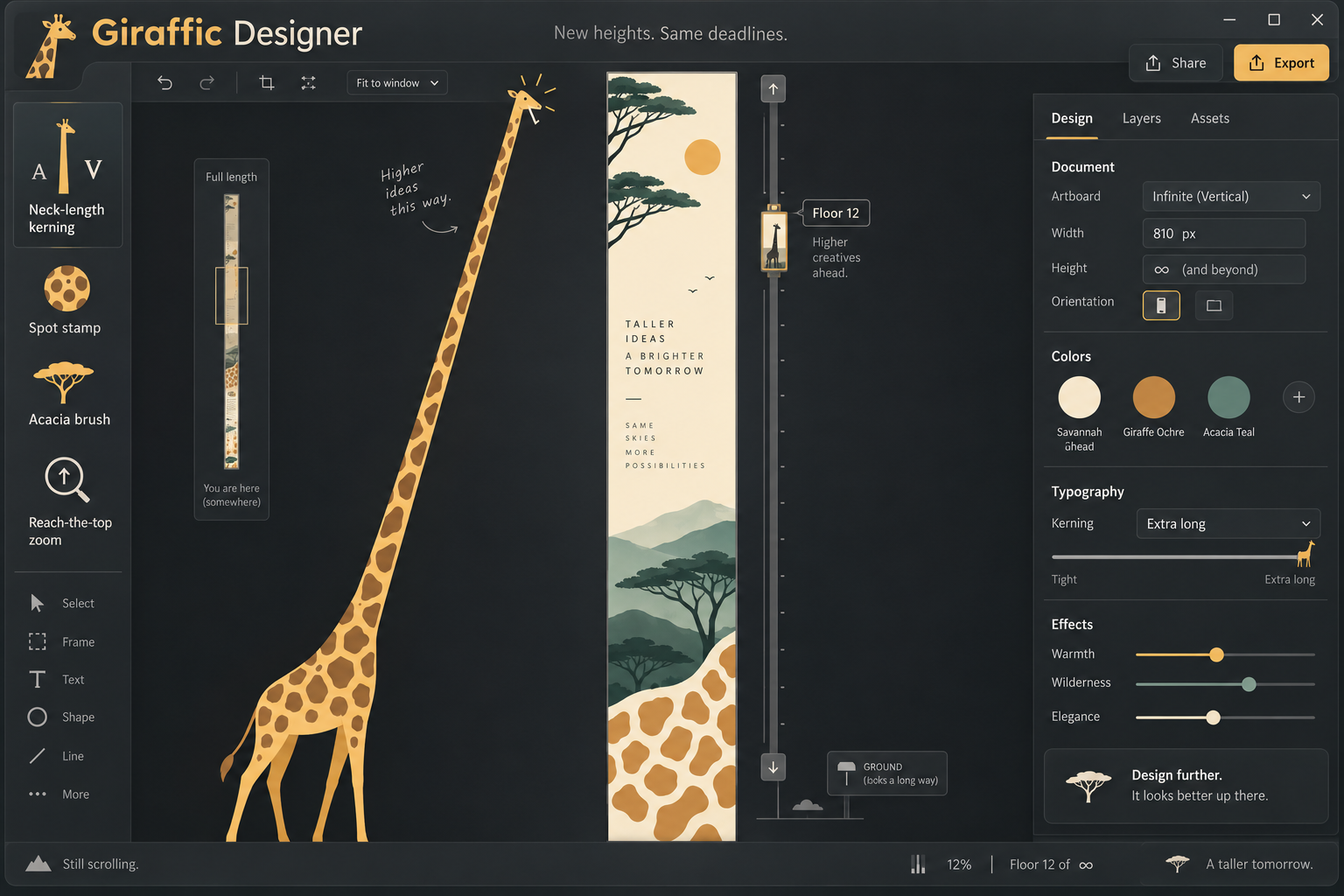This screenshot has height=896, width=1344.
Task: Open the Fit to window zoom dropdown
Action: click(397, 82)
